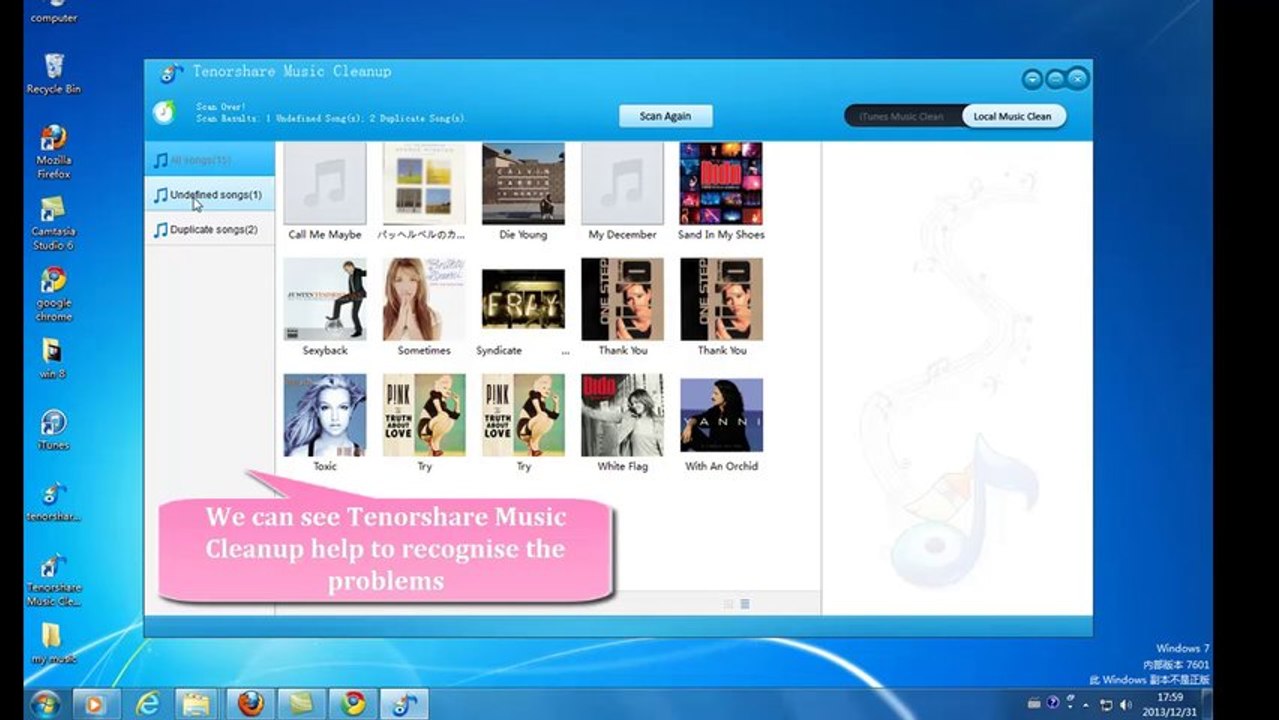
Task: Select the My December song thumbnail
Action: click(x=622, y=183)
